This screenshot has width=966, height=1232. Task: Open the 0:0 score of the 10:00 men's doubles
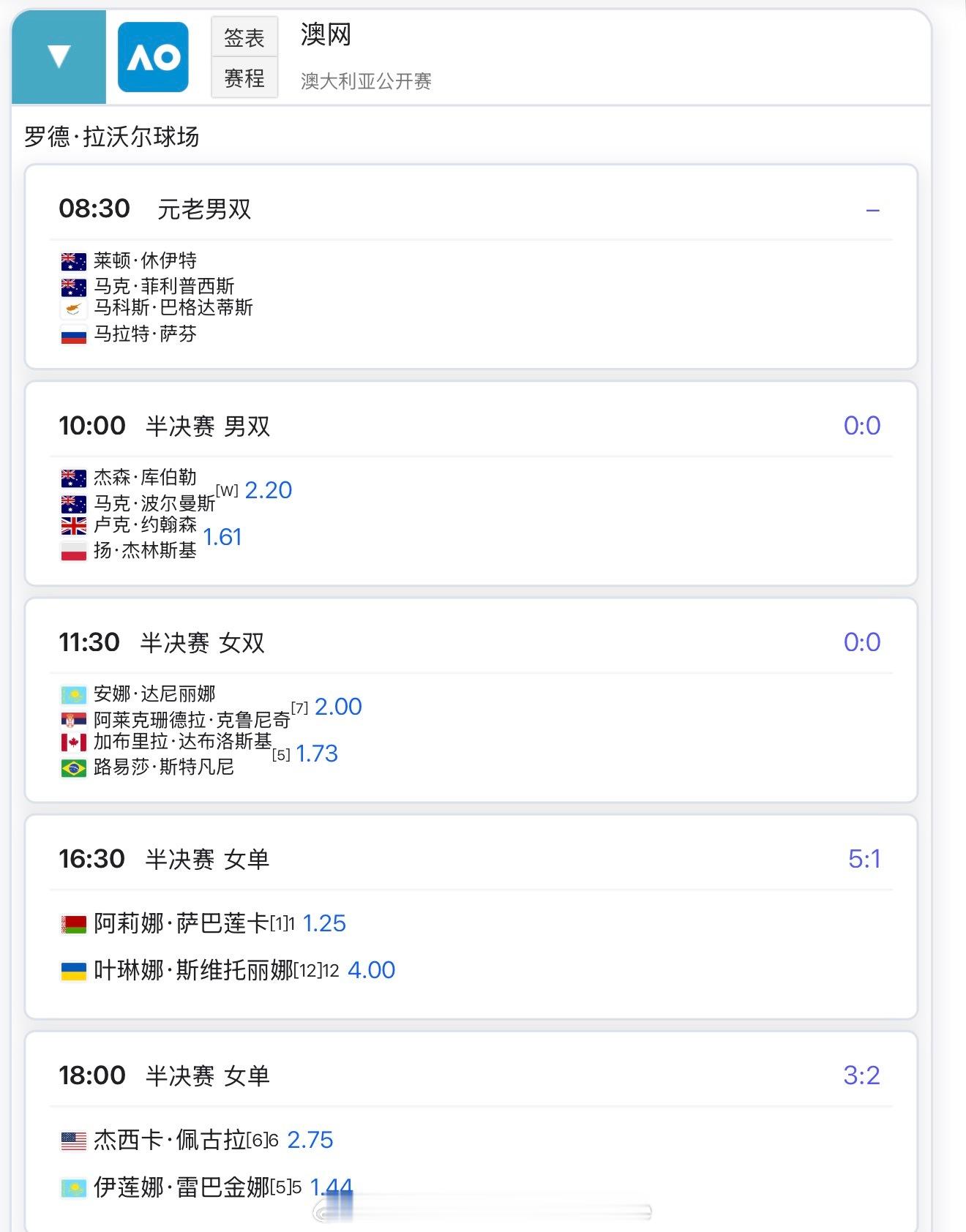[861, 426]
